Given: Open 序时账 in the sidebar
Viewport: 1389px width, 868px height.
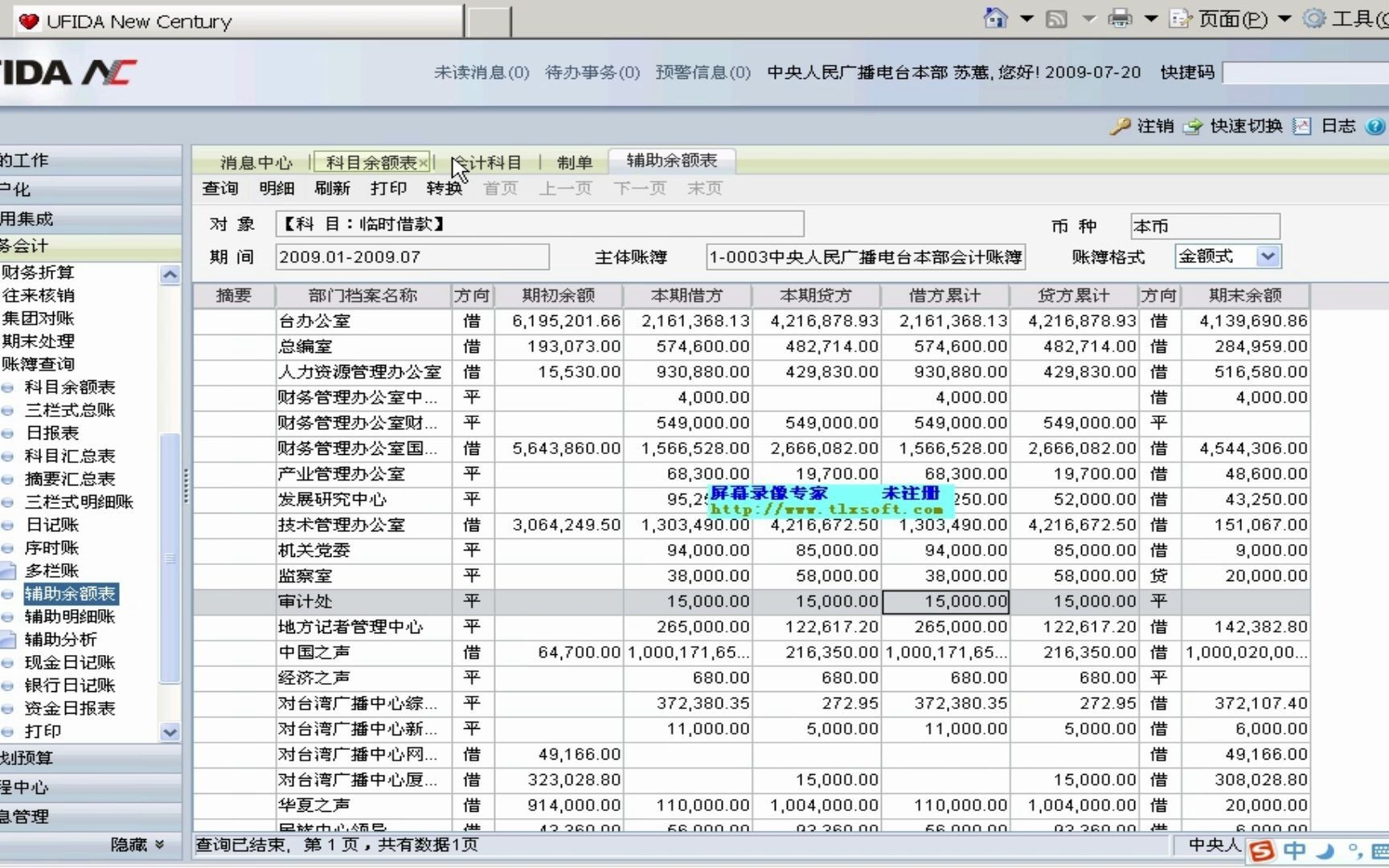Looking at the screenshot, I should (x=52, y=548).
